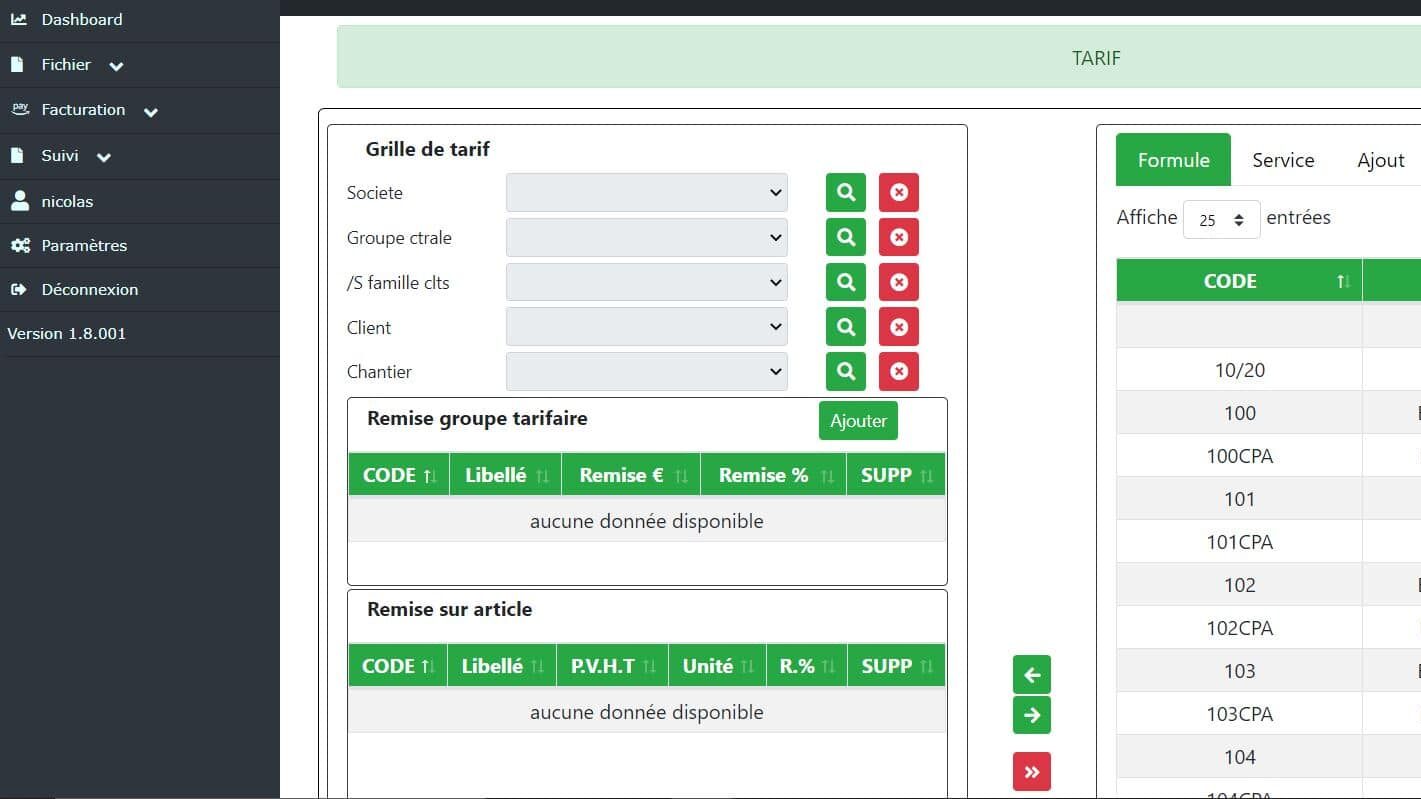
Task: Open the Client dropdown list
Action: tap(646, 327)
